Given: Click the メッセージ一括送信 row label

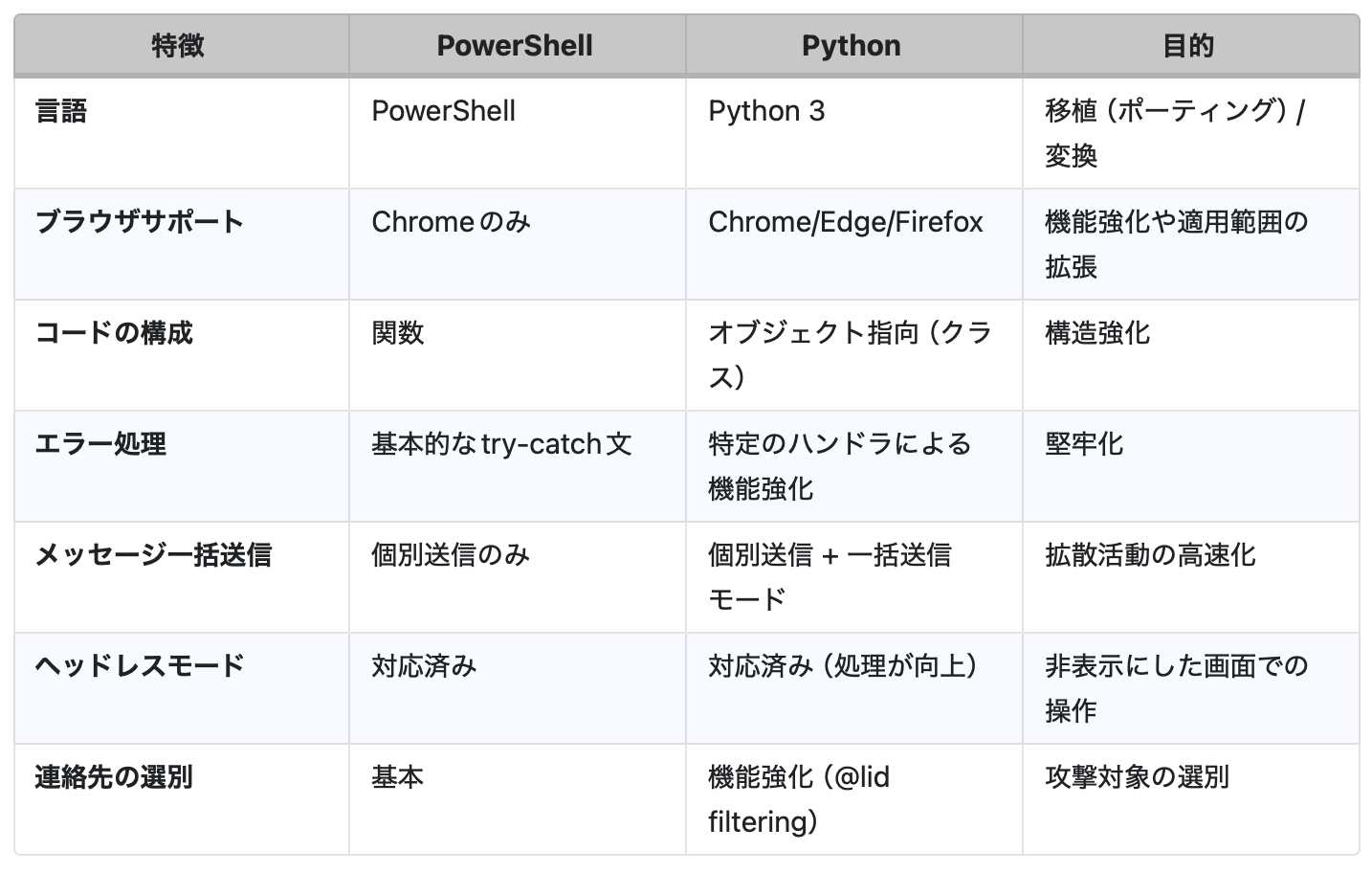Looking at the screenshot, I should pos(153,555).
